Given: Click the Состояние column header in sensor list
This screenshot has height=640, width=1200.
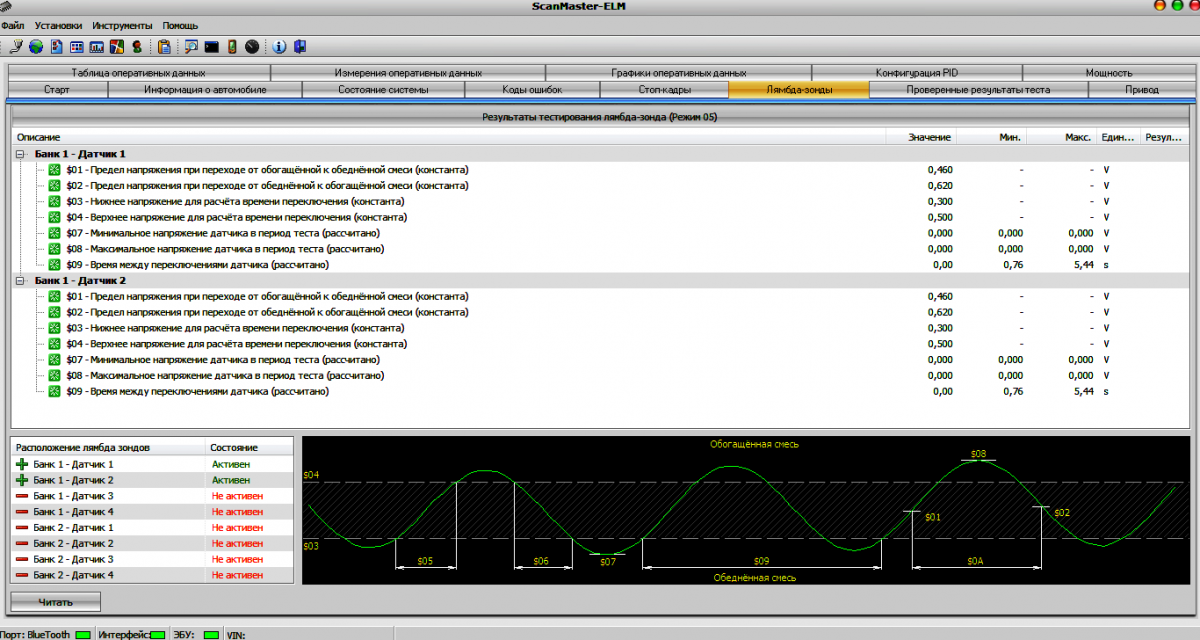Looking at the screenshot, I should pyautogui.click(x=250, y=448).
